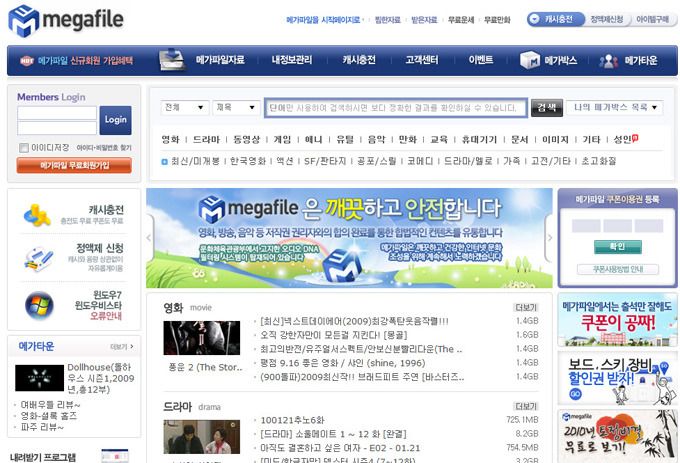
Task: Open 쿠폰이 공짜 attendance banner
Action: coord(618,320)
